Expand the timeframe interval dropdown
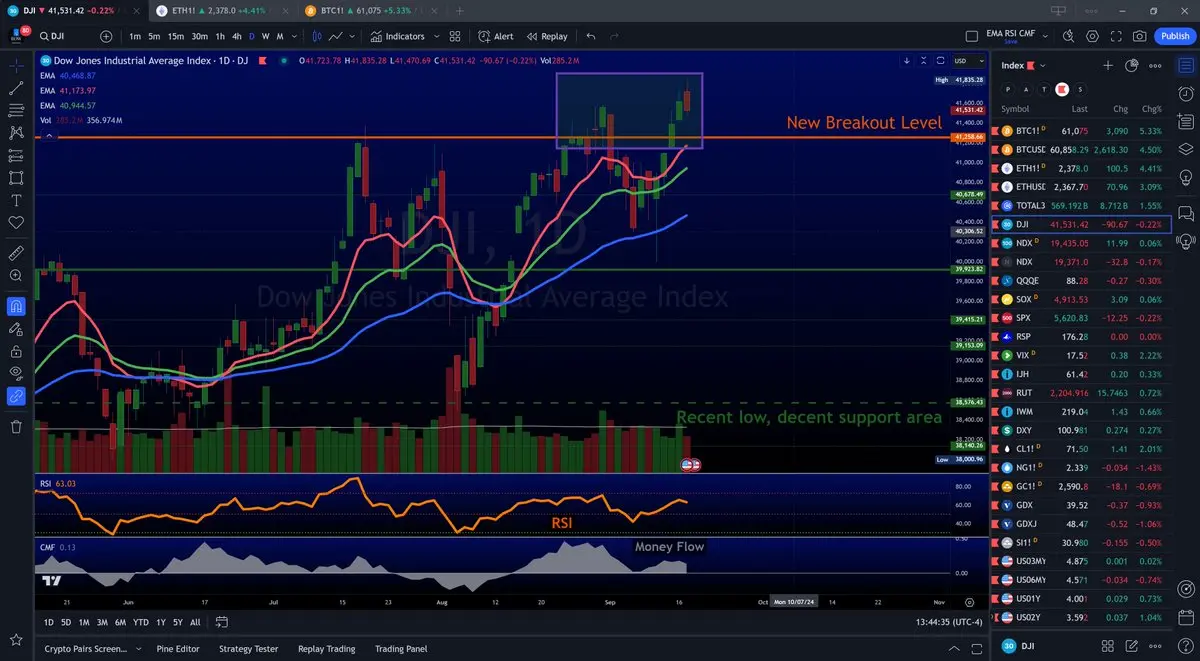The image size is (1200, 661). click(x=295, y=36)
